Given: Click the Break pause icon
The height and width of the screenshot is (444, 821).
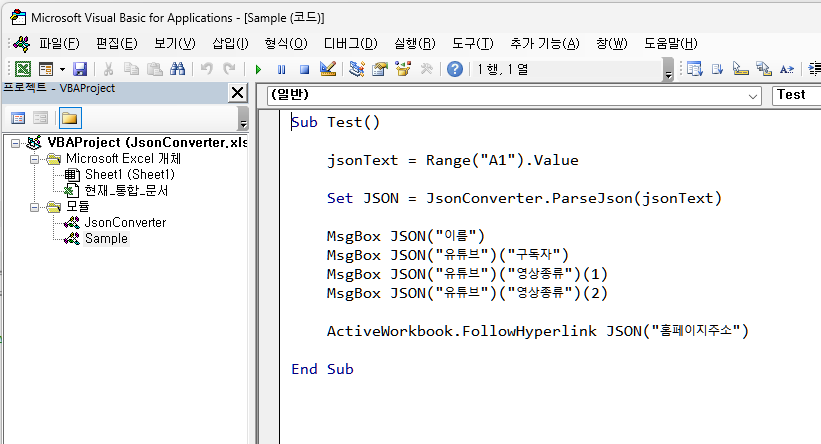Looking at the screenshot, I should (x=281, y=69).
